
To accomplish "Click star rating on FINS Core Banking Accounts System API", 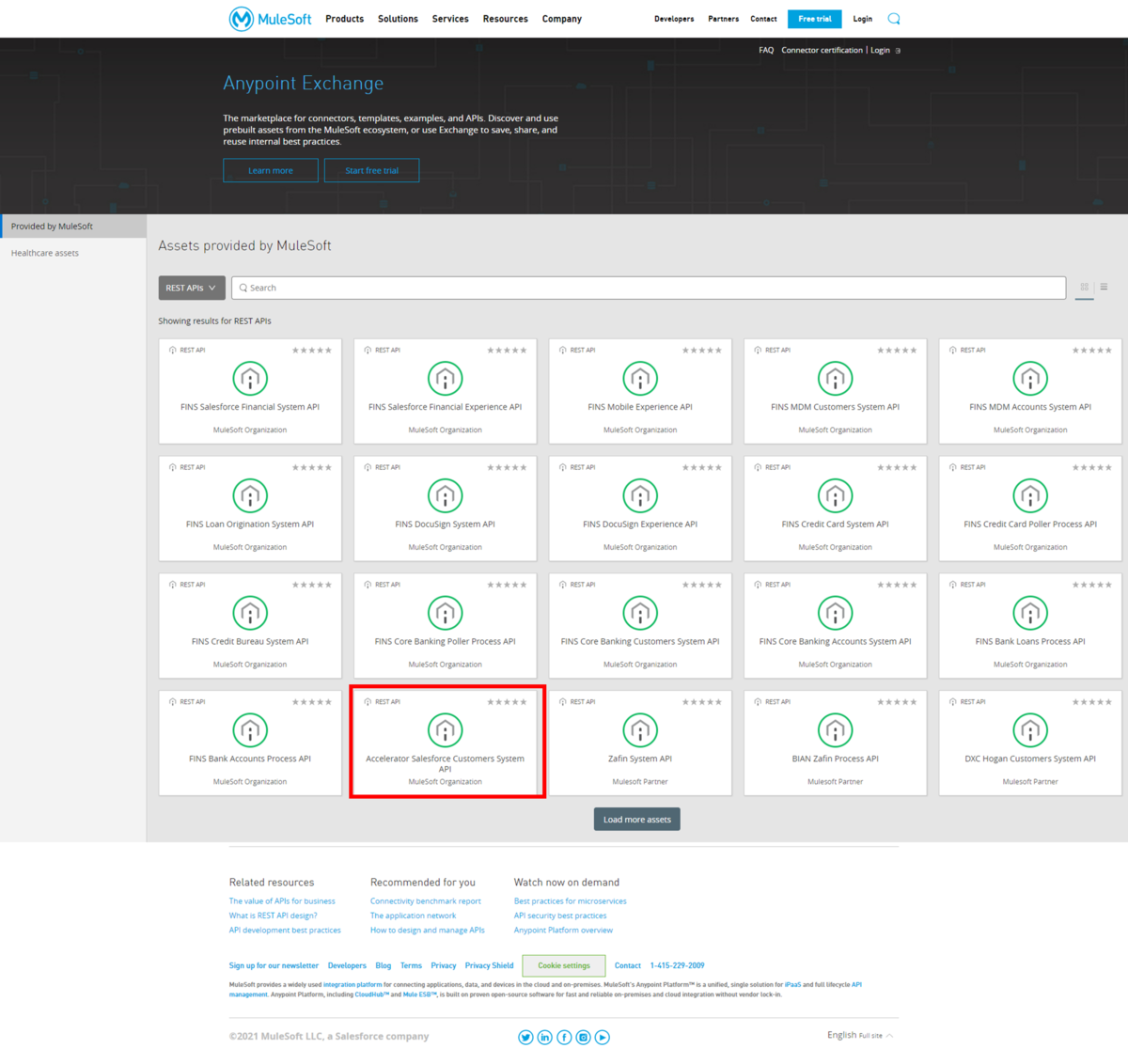I will click(897, 585).
